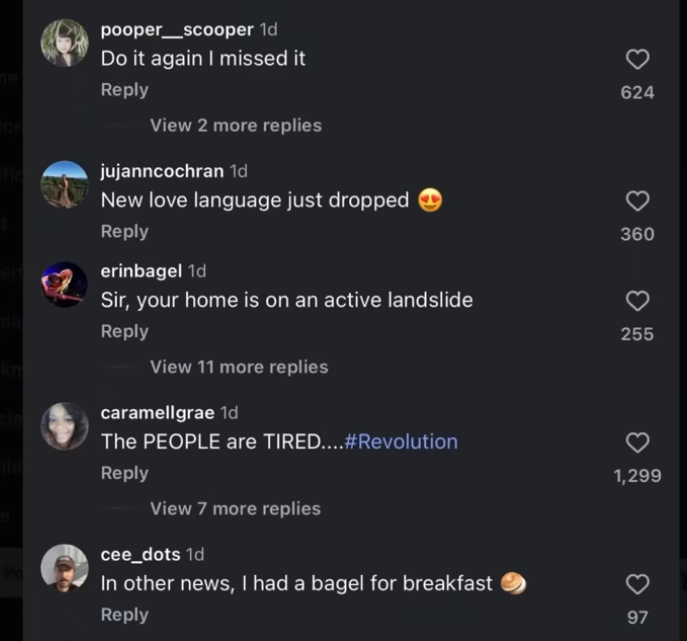Open pooper__scooper's profile picture
The height and width of the screenshot is (641, 687).
pos(64,43)
